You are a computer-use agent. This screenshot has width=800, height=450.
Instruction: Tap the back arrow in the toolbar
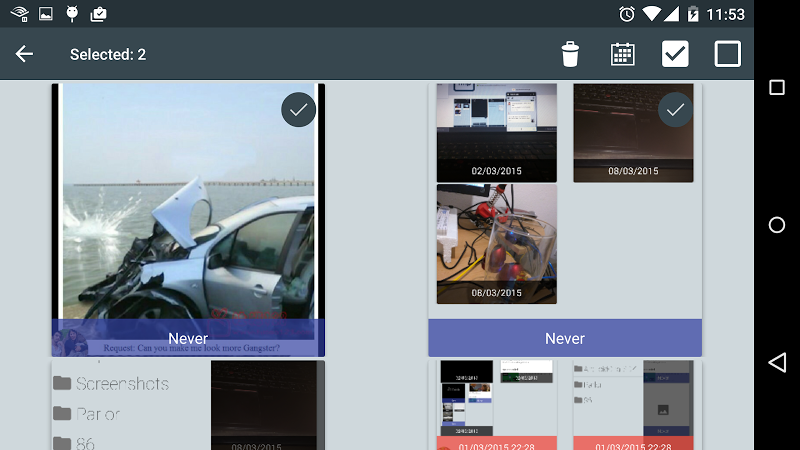(x=24, y=54)
